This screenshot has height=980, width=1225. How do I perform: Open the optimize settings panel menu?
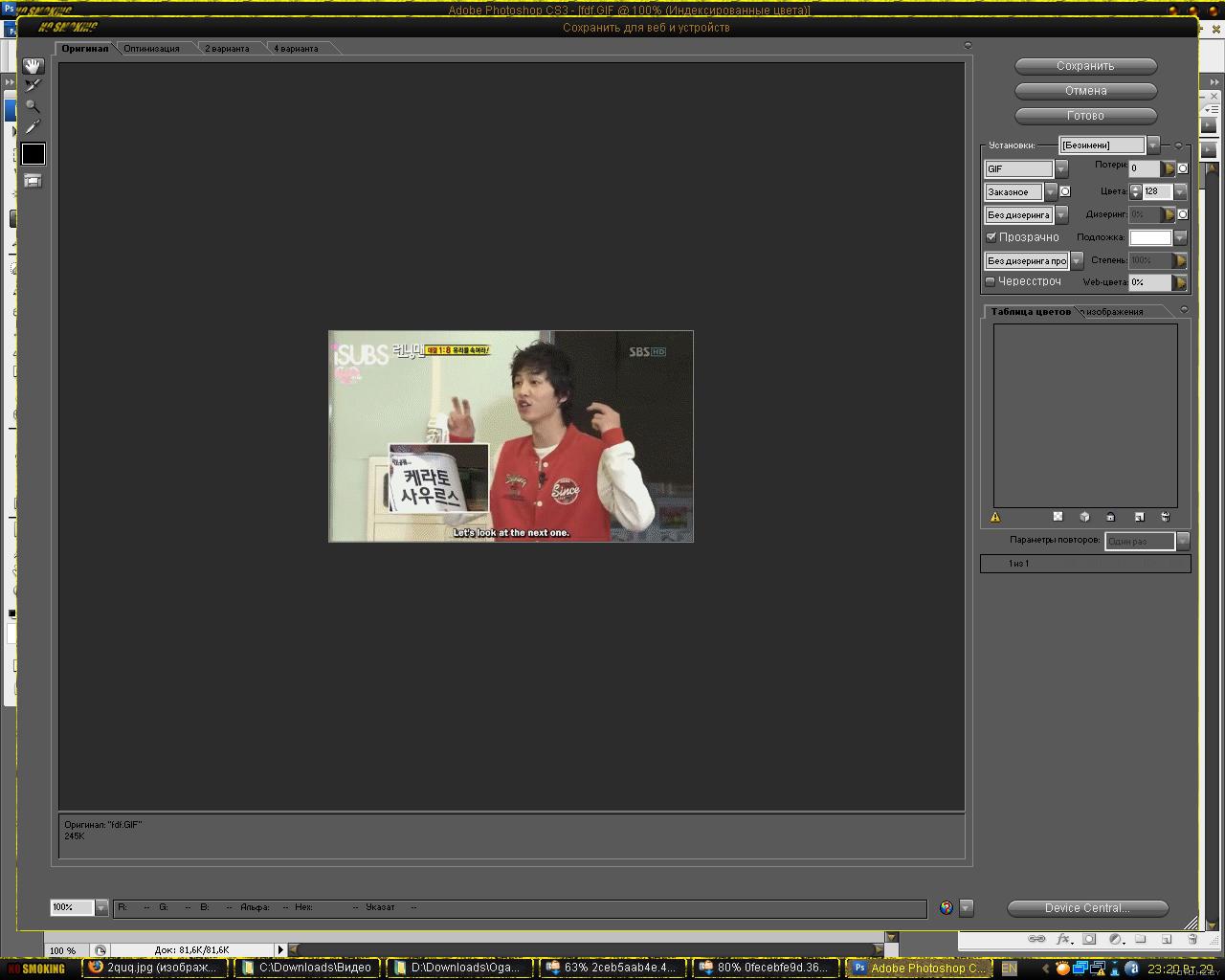(x=1178, y=145)
